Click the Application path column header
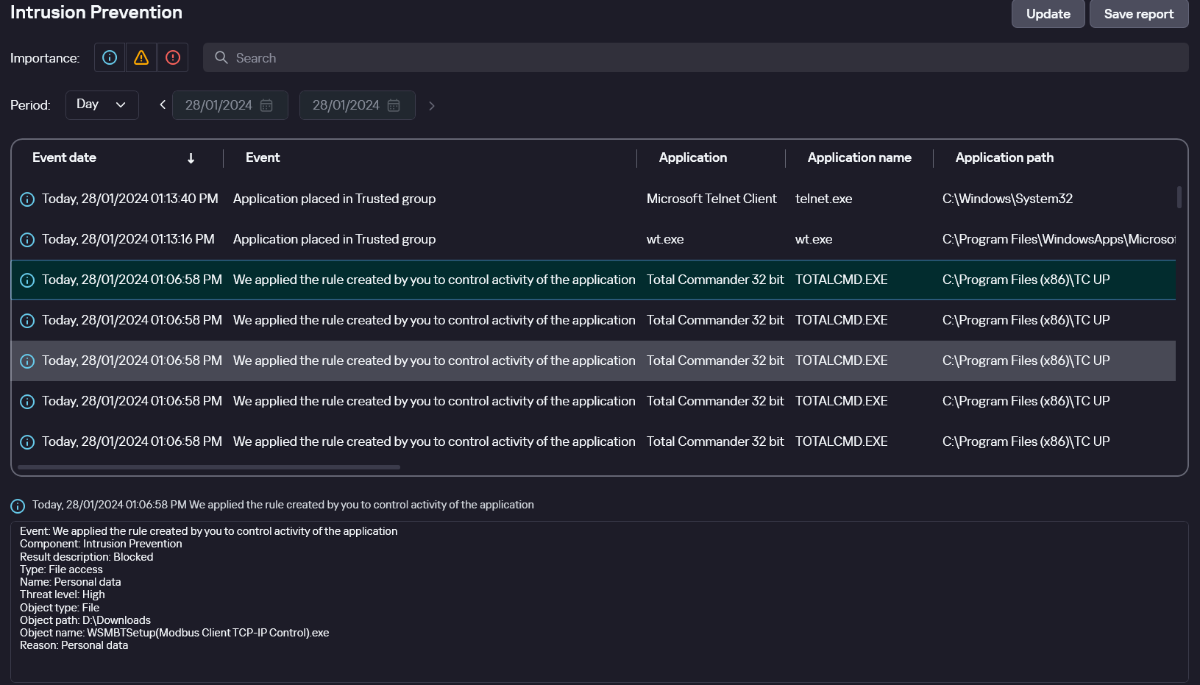 (x=1004, y=158)
